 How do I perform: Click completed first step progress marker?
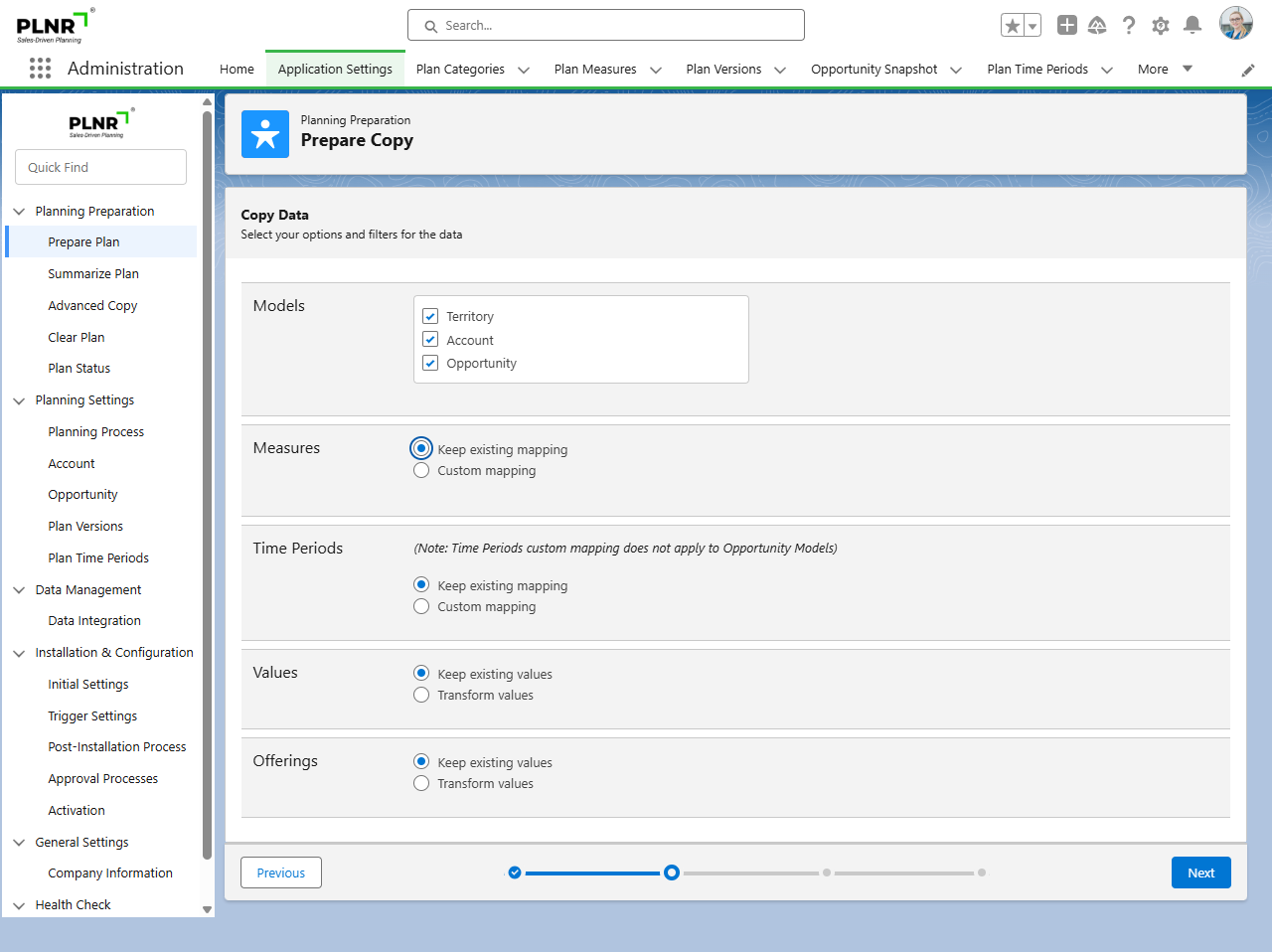(515, 873)
